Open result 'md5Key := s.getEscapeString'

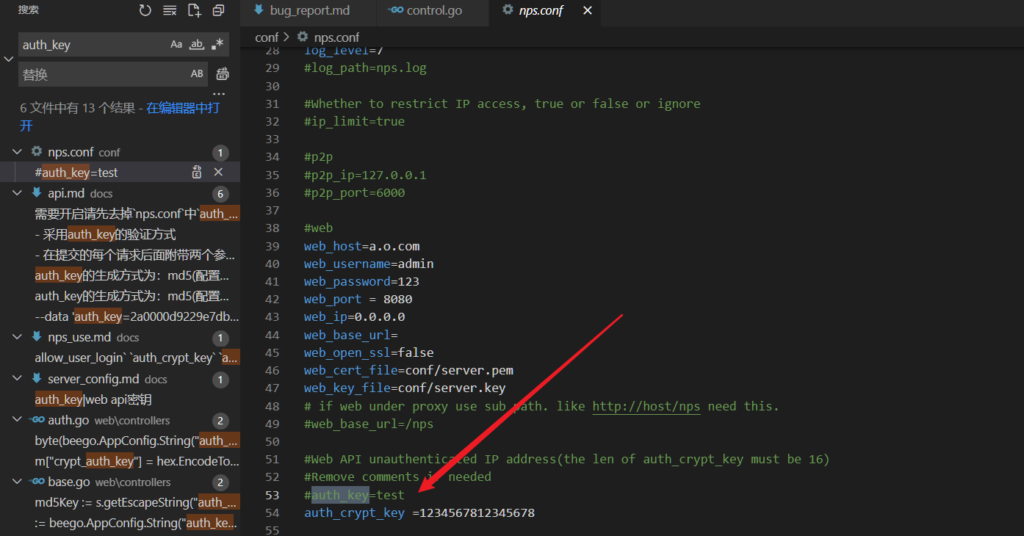pos(136,502)
